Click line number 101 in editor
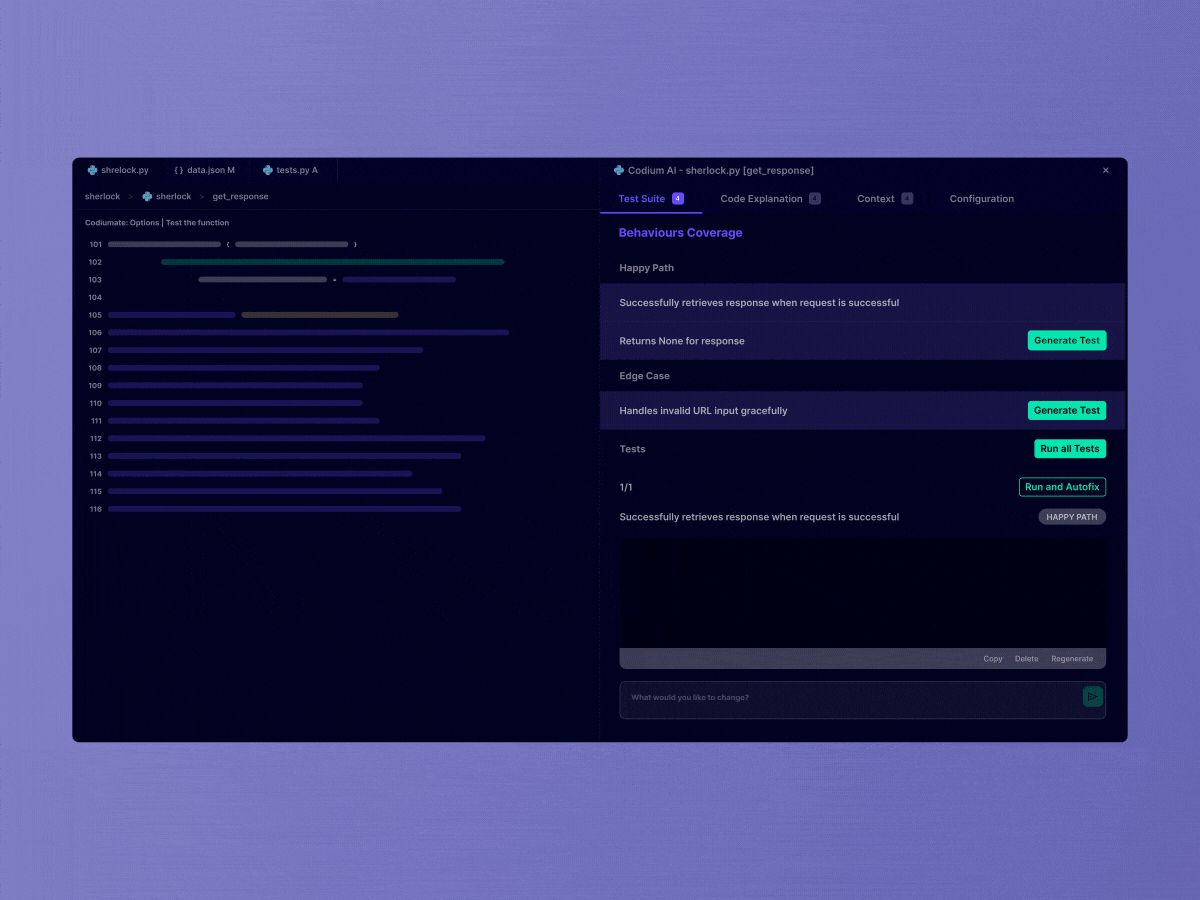The height and width of the screenshot is (900, 1200). click(x=95, y=244)
